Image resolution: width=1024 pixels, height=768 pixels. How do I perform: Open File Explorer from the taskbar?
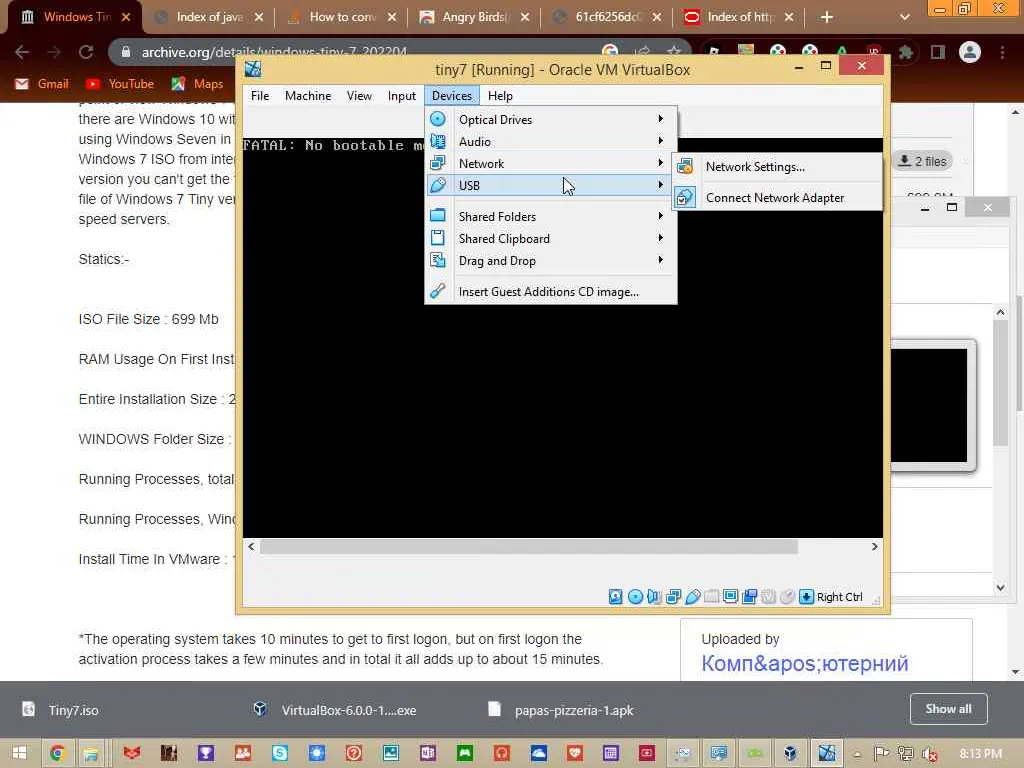(x=91, y=753)
